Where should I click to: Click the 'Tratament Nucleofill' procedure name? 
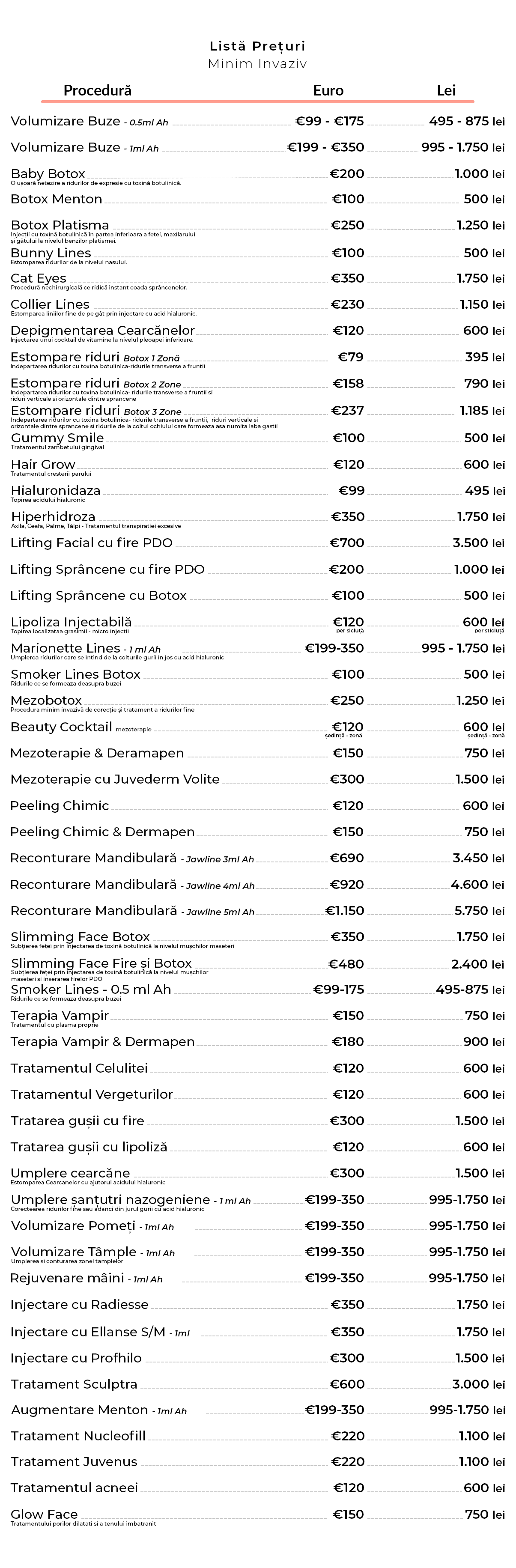point(78,1436)
